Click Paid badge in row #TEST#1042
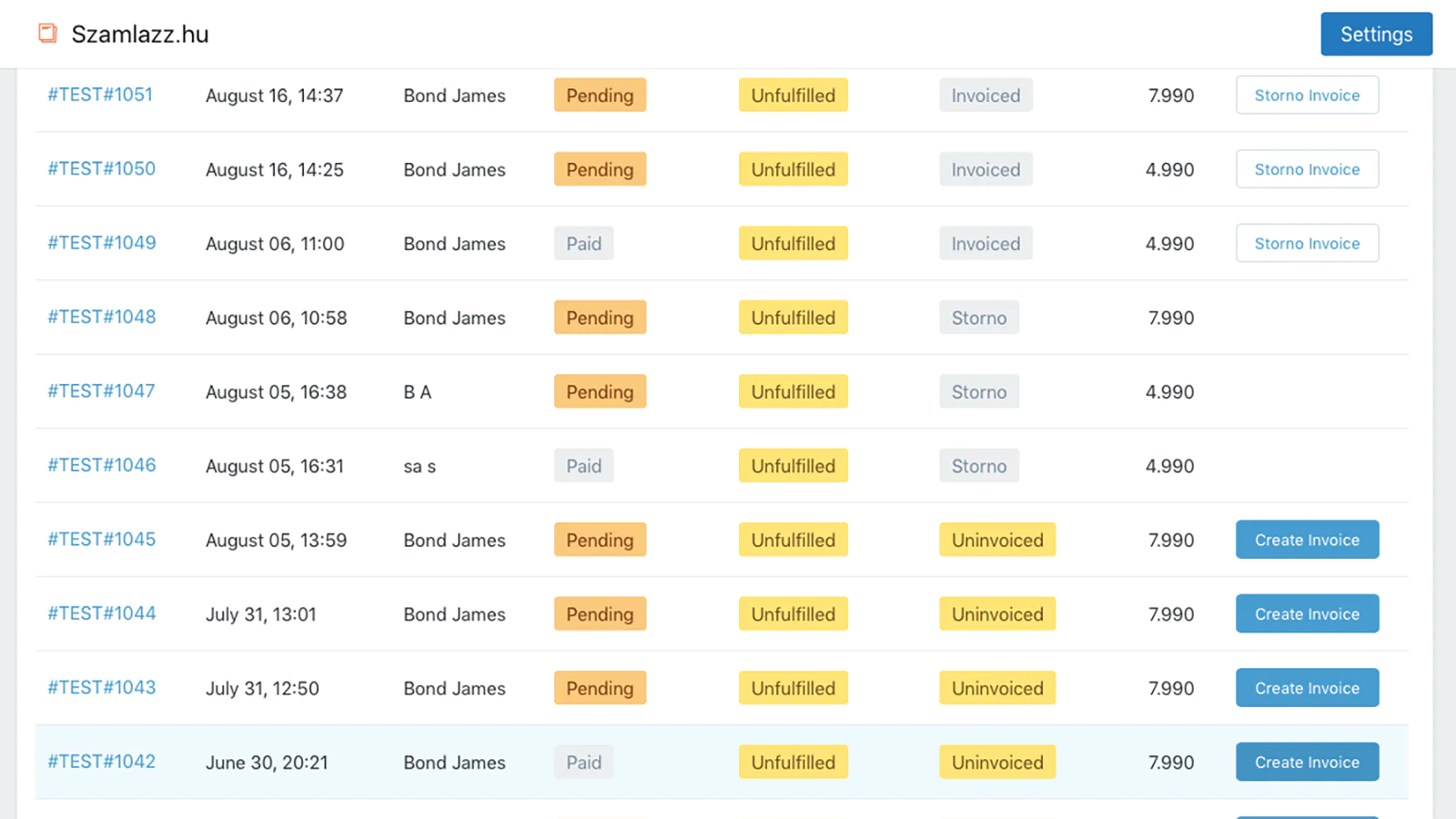The height and width of the screenshot is (819, 1456). pyautogui.click(x=583, y=763)
